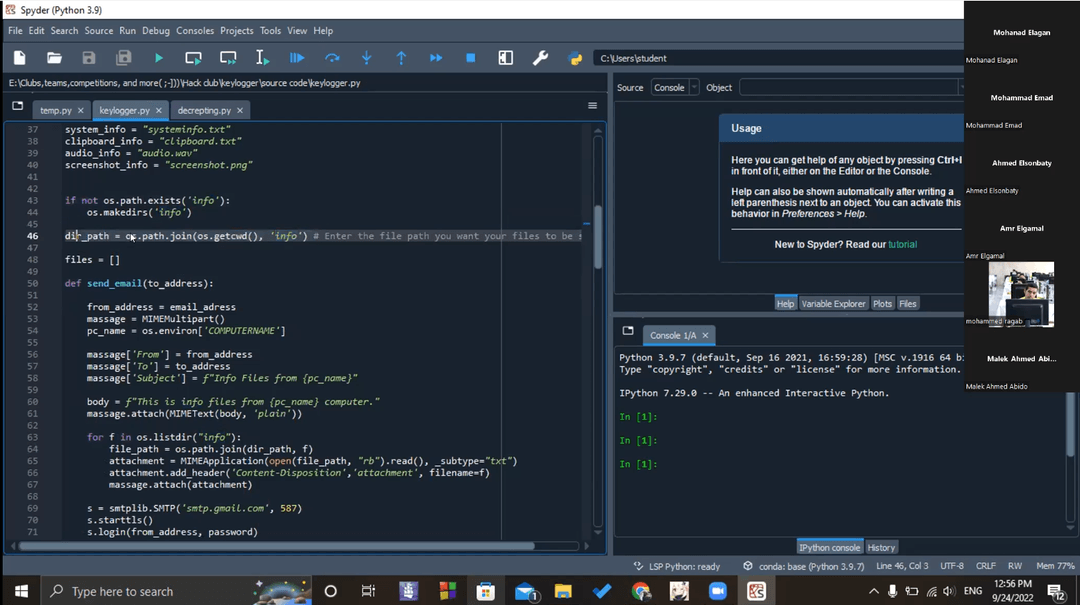
Task: Open Google Chrome from the taskbar
Action: pyautogui.click(x=641, y=591)
